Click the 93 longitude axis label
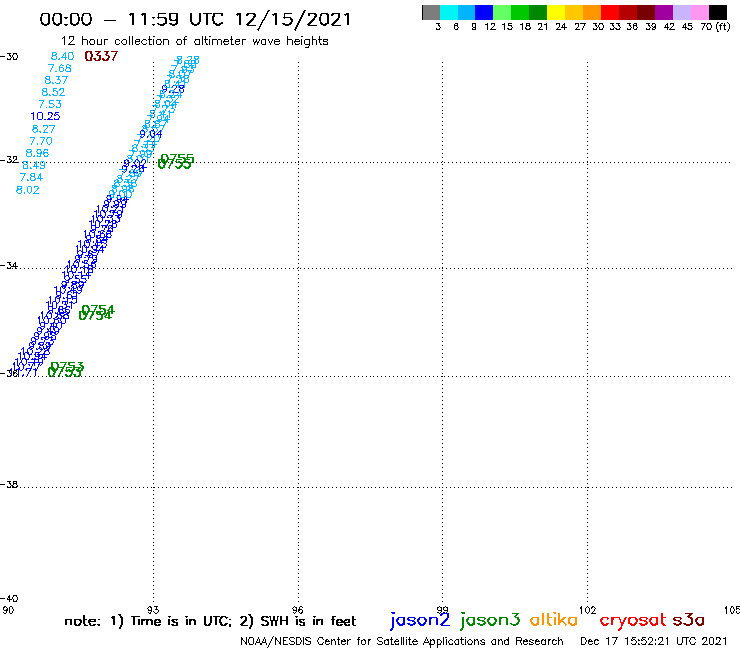740x650 pixels. pos(153,610)
